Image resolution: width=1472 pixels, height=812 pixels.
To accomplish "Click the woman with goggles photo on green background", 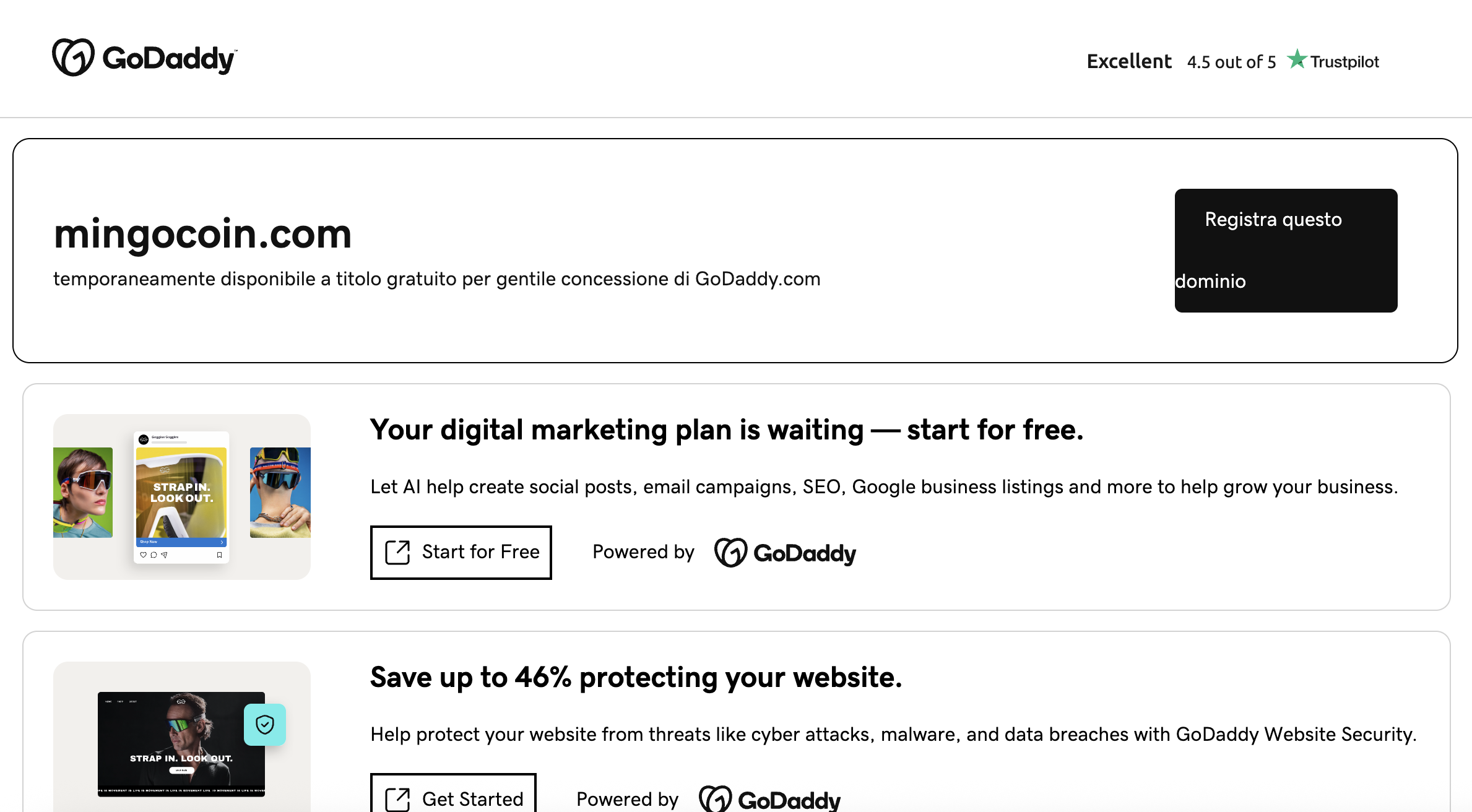I will tap(83, 493).
